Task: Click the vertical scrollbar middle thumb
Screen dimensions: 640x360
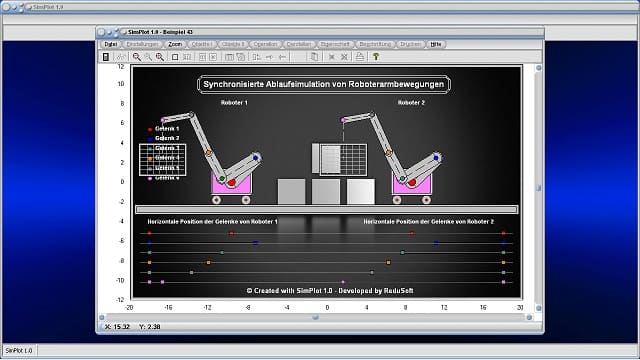Action: (x=538, y=188)
